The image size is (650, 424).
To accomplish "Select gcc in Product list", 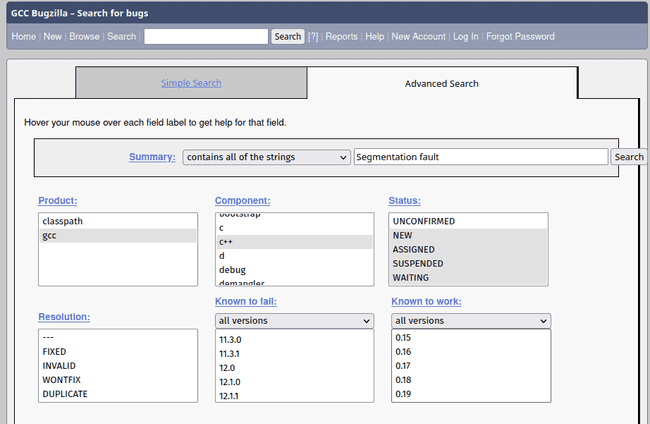I will (x=118, y=235).
